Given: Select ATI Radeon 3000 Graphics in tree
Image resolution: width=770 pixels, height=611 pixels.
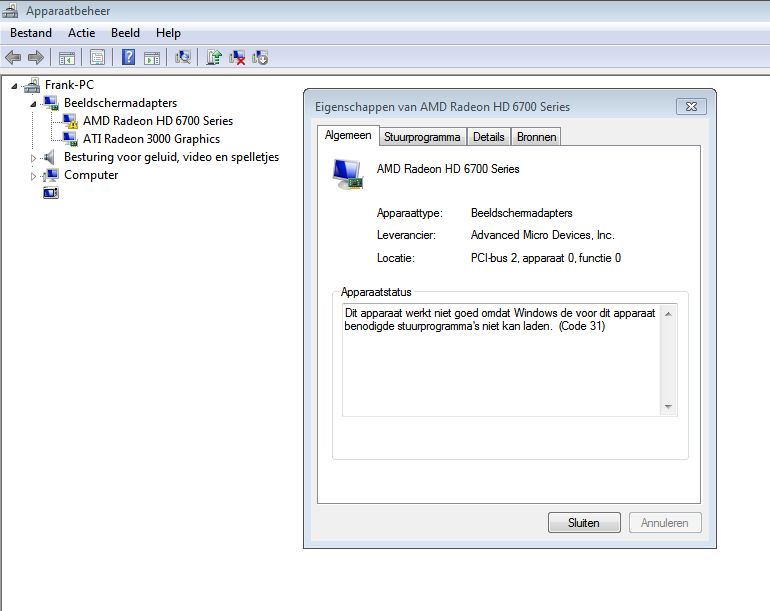Looking at the screenshot, I should 151,139.
